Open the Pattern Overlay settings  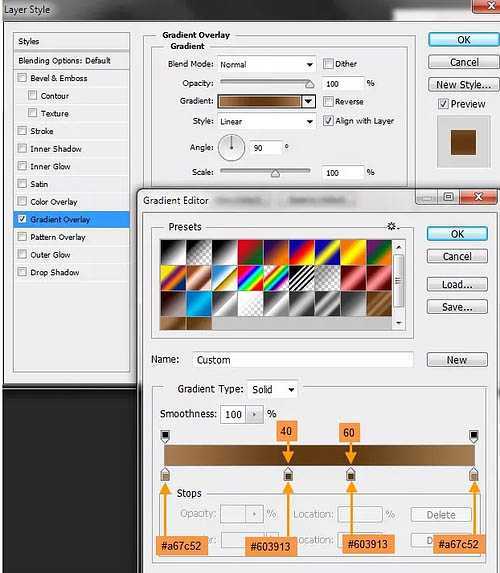tap(58, 237)
